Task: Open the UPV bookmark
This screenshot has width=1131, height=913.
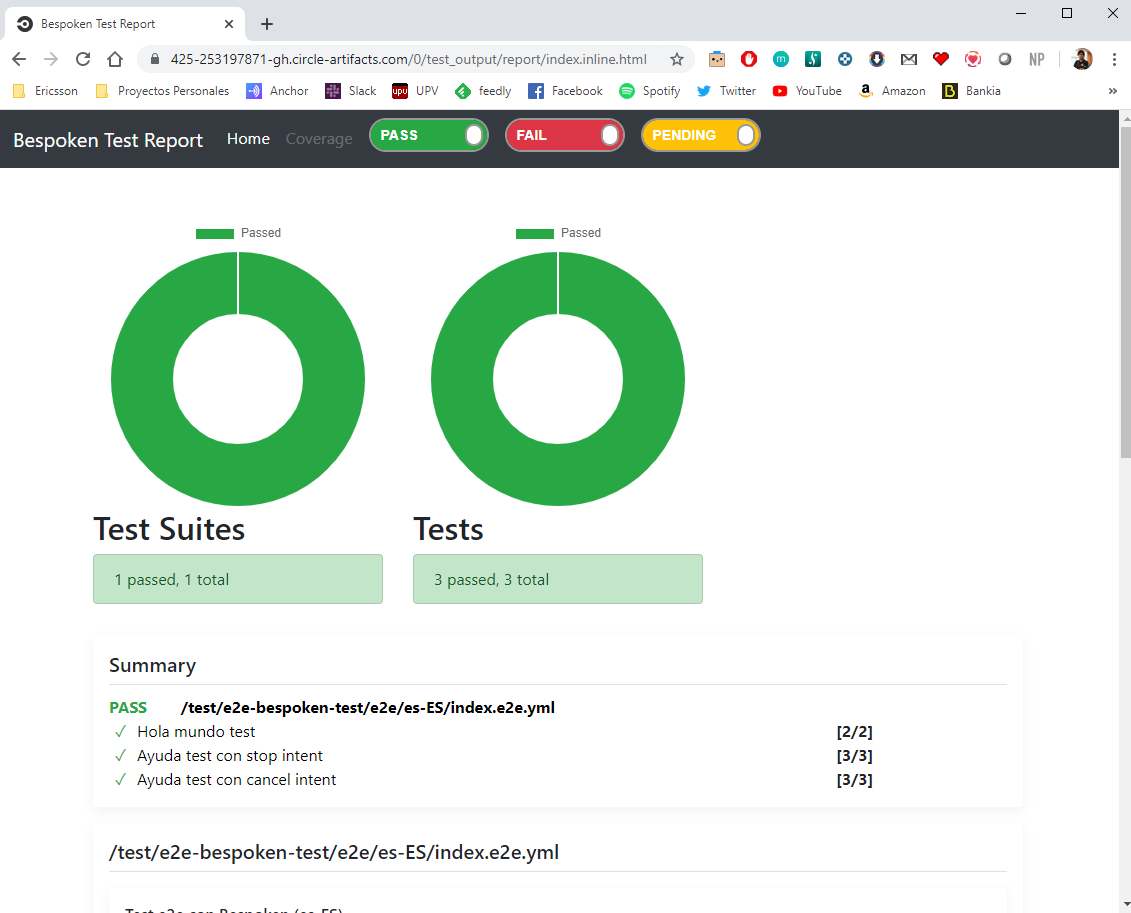Action: coord(415,91)
